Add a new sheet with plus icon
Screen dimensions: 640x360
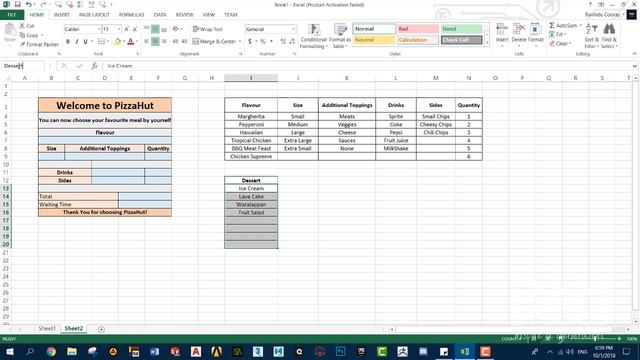click(x=101, y=329)
